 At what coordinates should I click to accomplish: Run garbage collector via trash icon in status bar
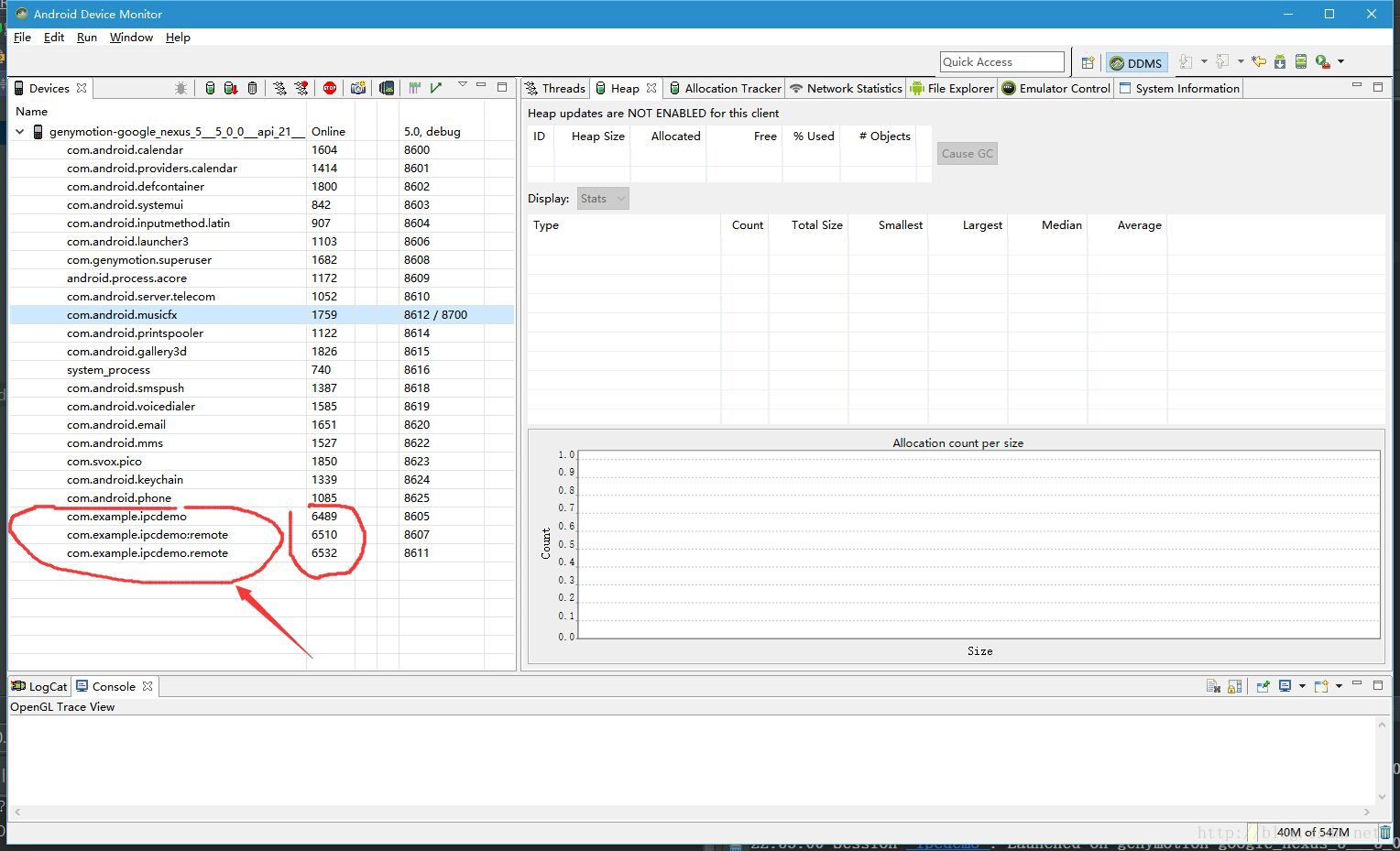tap(1385, 833)
